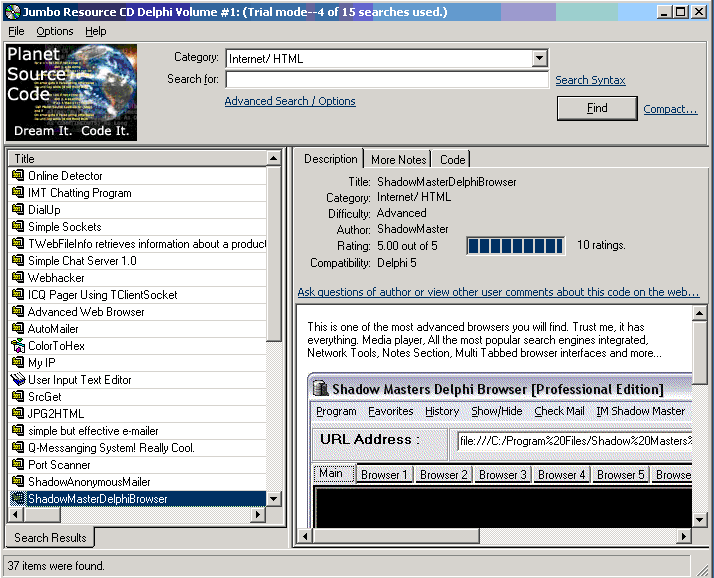
Task: Click the icon next to Simple Sockets
Action: [x=18, y=226]
